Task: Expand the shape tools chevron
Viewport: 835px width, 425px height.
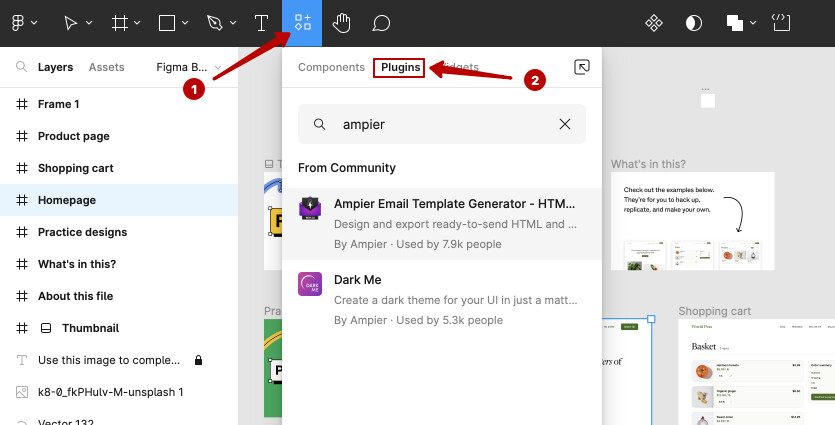Action: [x=185, y=23]
